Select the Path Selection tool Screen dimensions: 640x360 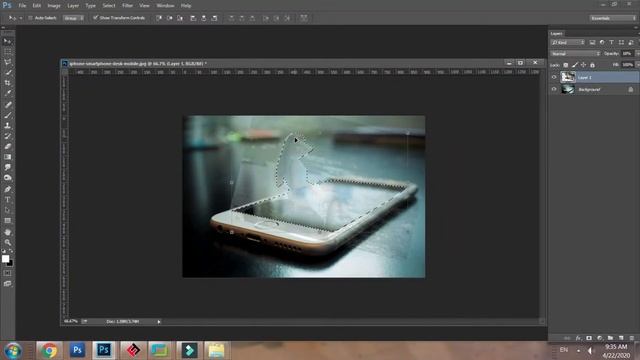(7, 210)
